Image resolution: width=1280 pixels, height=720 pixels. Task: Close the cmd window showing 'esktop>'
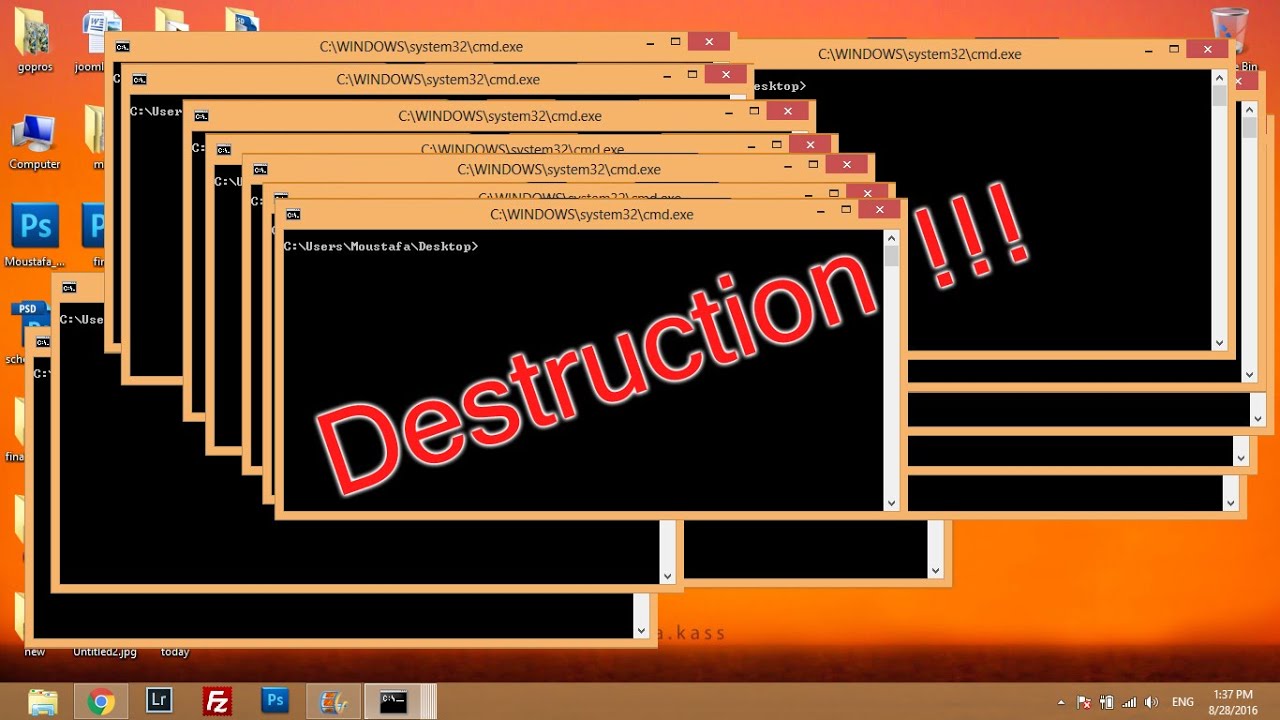pos(1208,49)
